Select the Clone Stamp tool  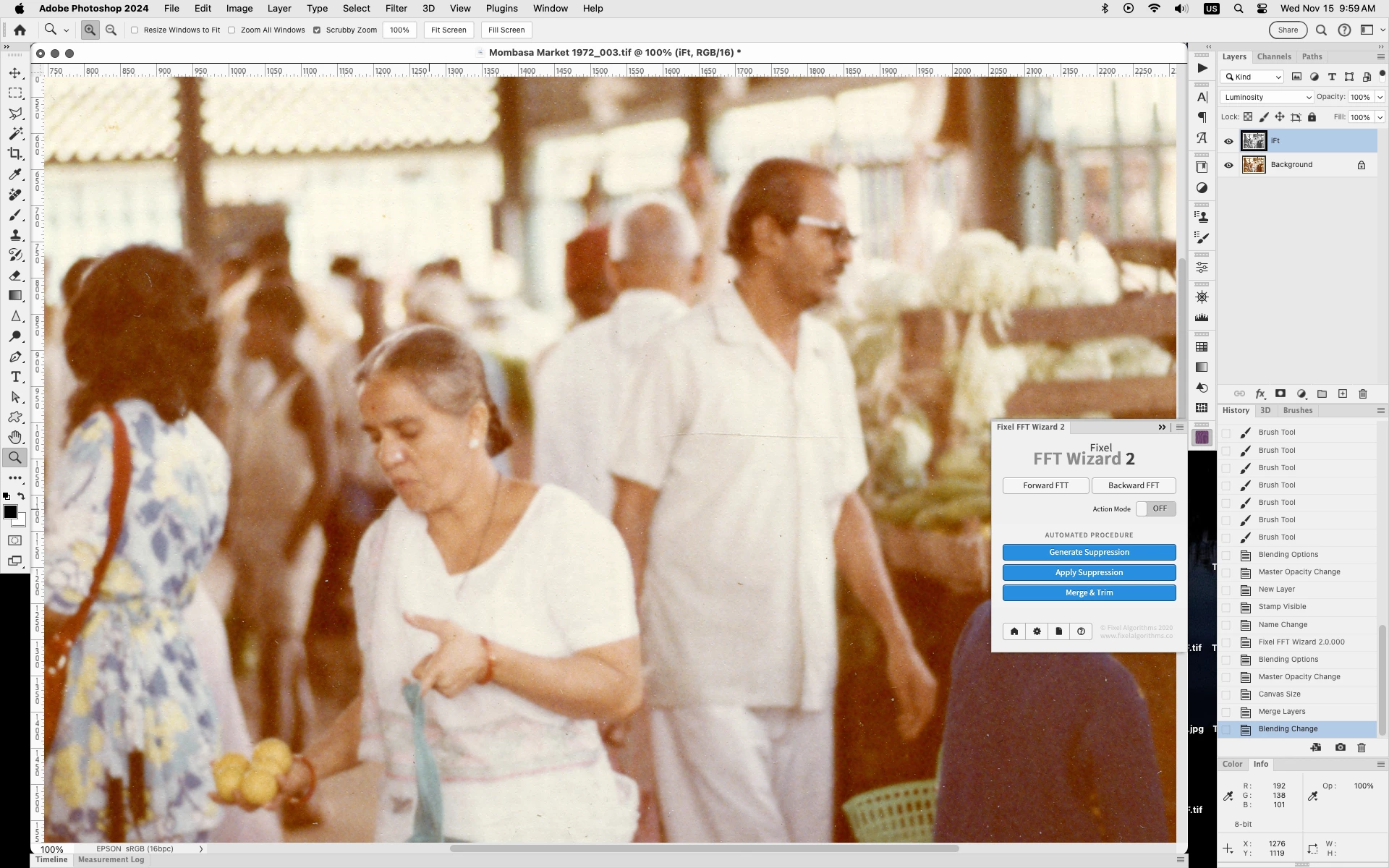click(15, 235)
